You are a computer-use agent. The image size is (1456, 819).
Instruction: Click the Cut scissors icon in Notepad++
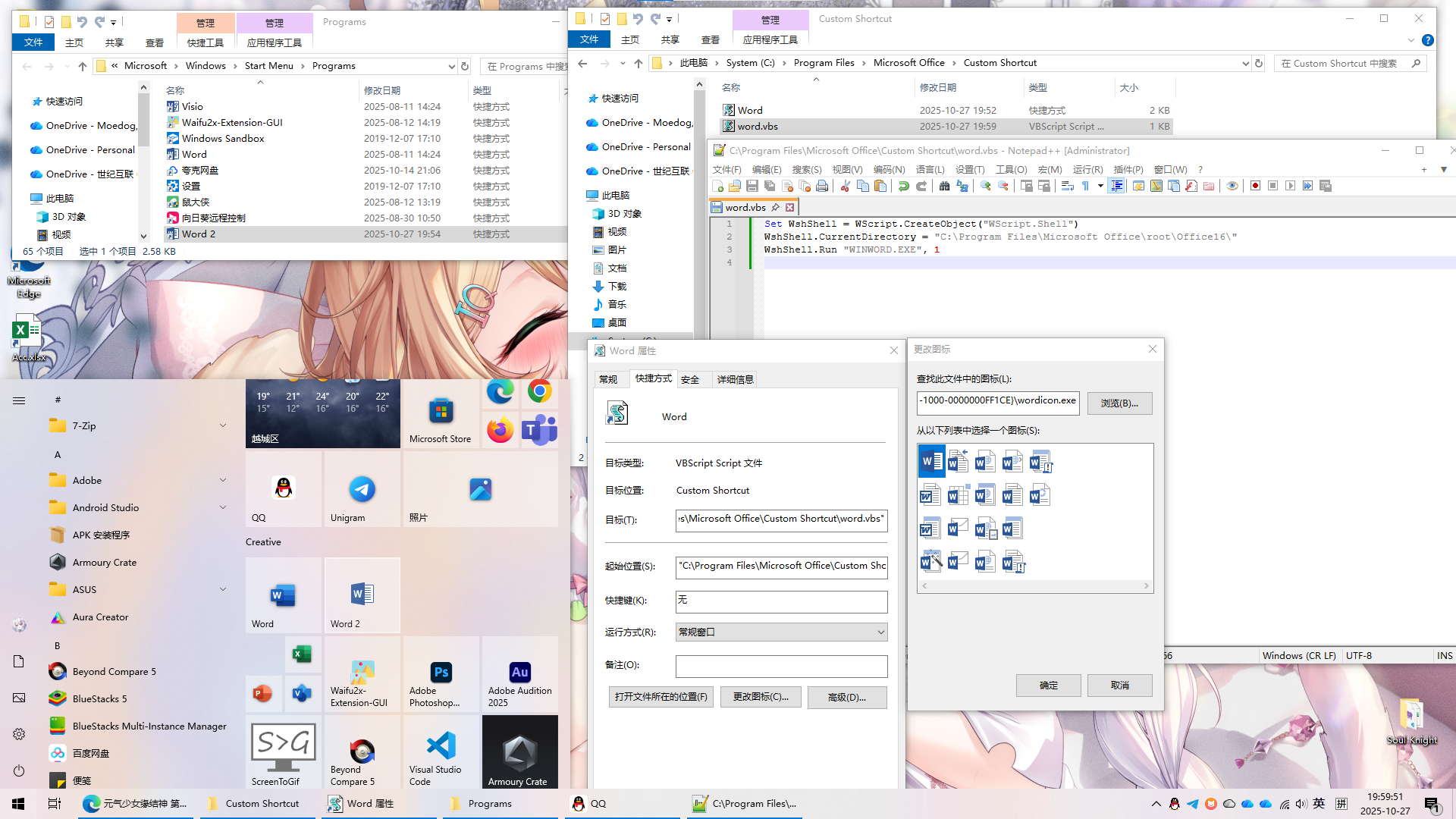click(x=845, y=186)
